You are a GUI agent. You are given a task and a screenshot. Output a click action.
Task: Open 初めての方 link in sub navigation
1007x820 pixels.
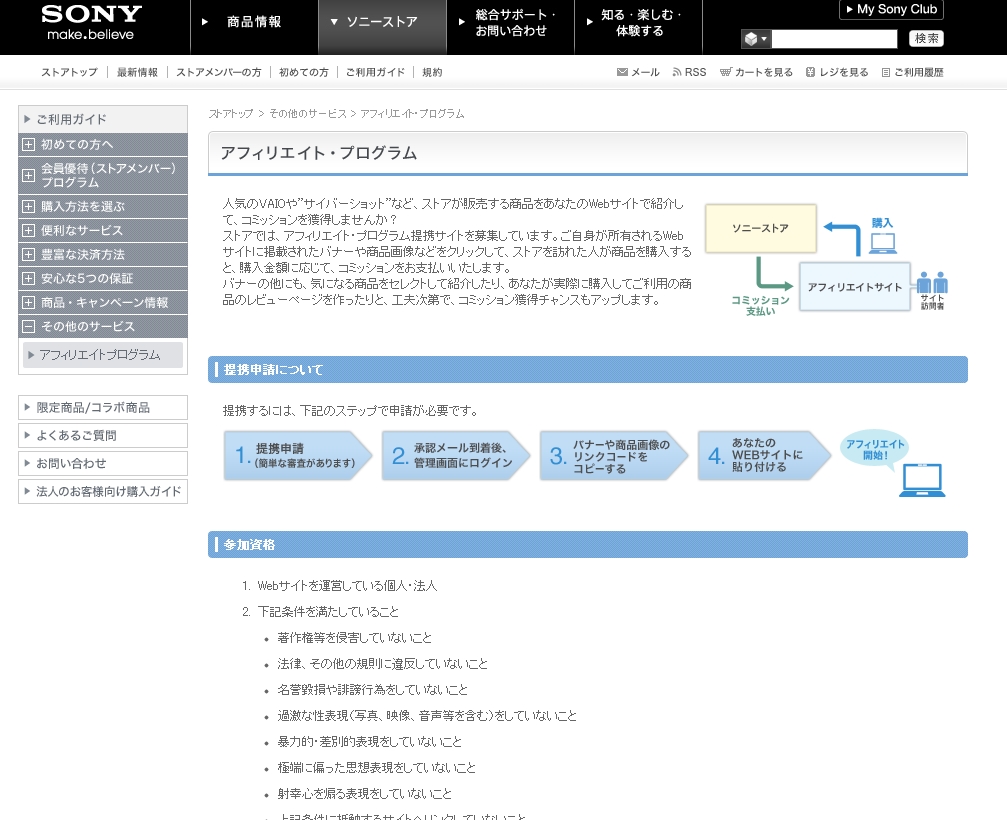coord(304,73)
